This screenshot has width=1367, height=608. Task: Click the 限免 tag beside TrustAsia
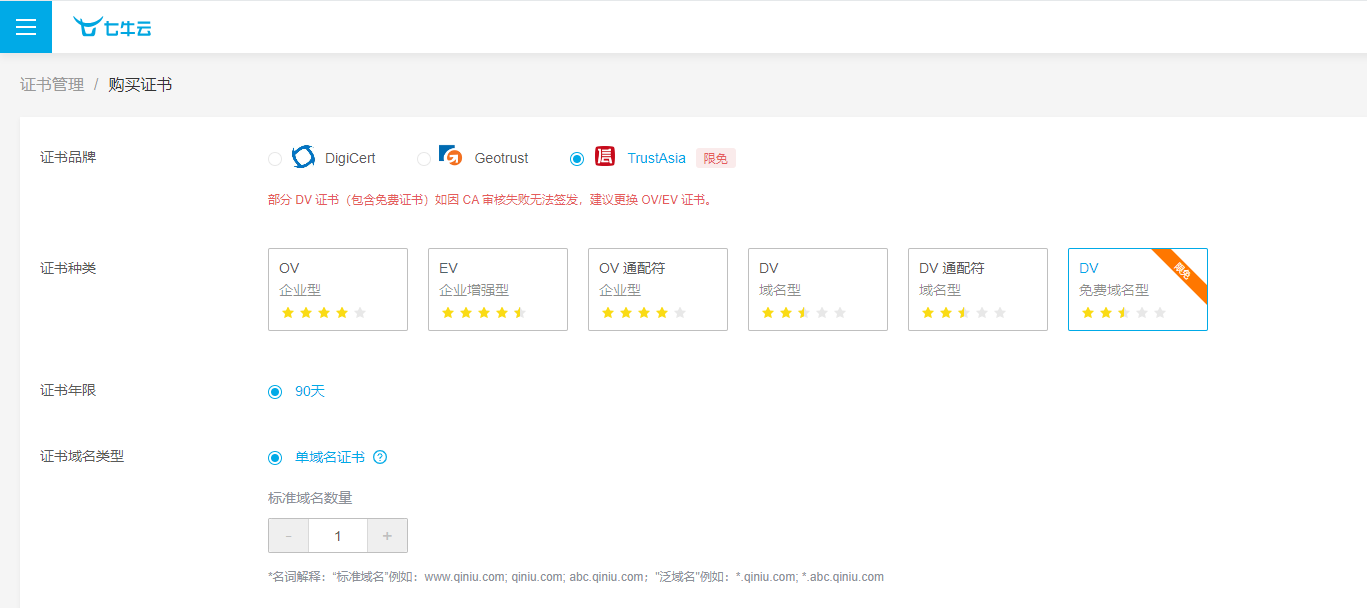(715, 158)
